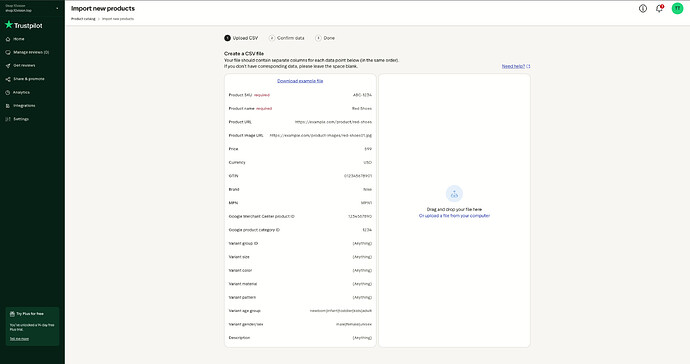
Task: Click the Price row label
Action: click(233, 149)
